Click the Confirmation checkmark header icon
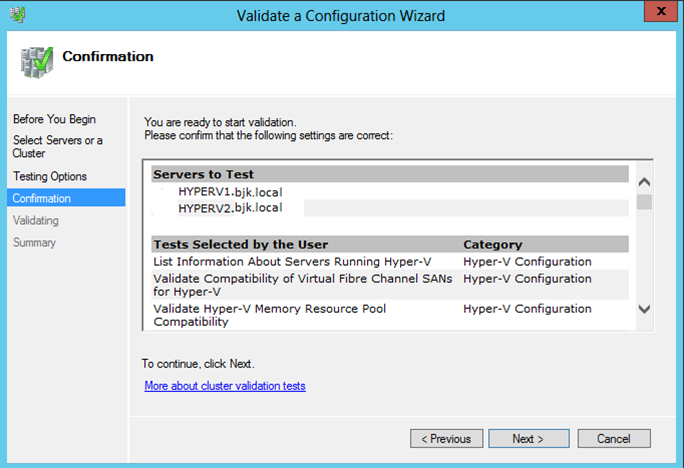The height and width of the screenshot is (468, 684). tap(36, 59)
